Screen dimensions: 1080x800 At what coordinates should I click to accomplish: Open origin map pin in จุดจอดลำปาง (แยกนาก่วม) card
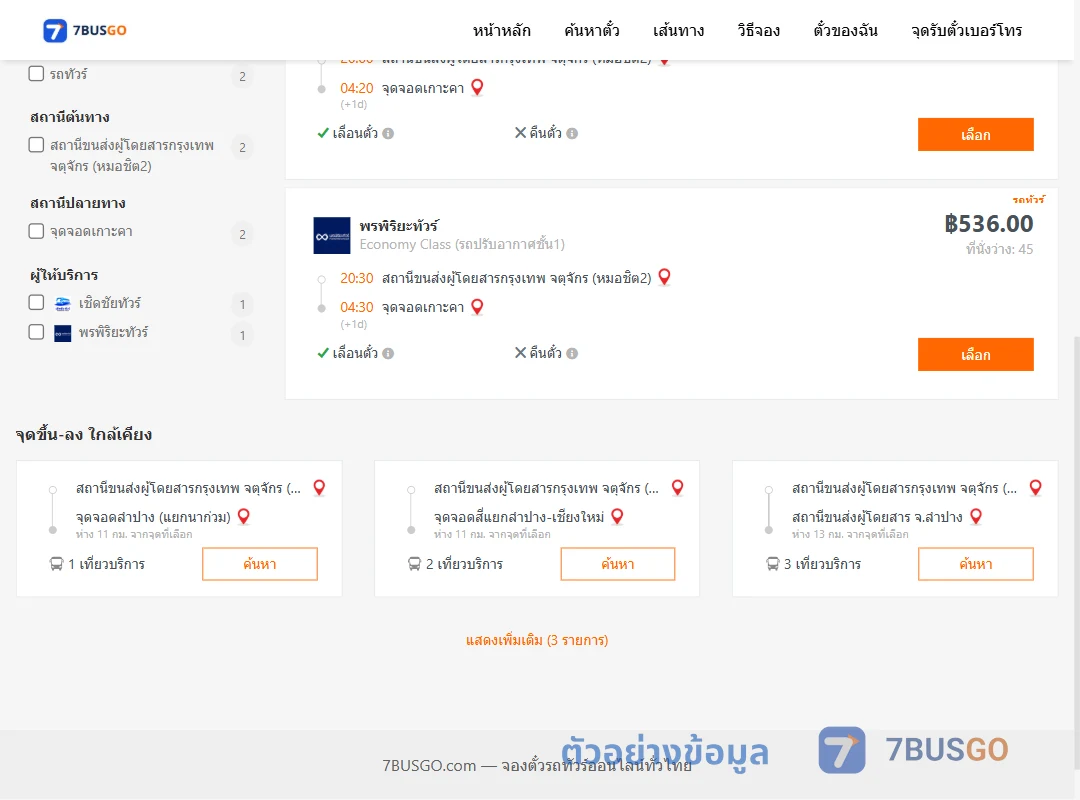tap(319, 487)
